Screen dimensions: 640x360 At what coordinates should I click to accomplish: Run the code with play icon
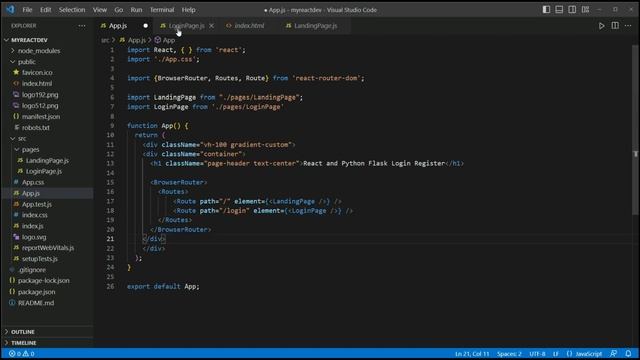coord(602,26)
